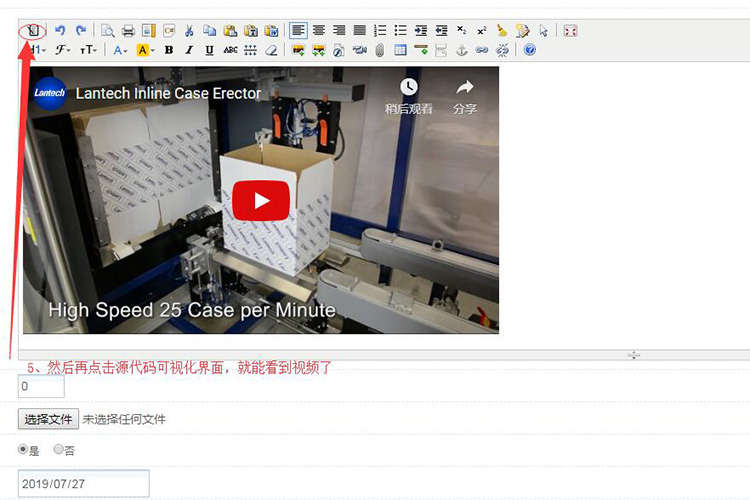Insert multiple images
This screenshot has height=500, width=750.
(x=318, y=50)
